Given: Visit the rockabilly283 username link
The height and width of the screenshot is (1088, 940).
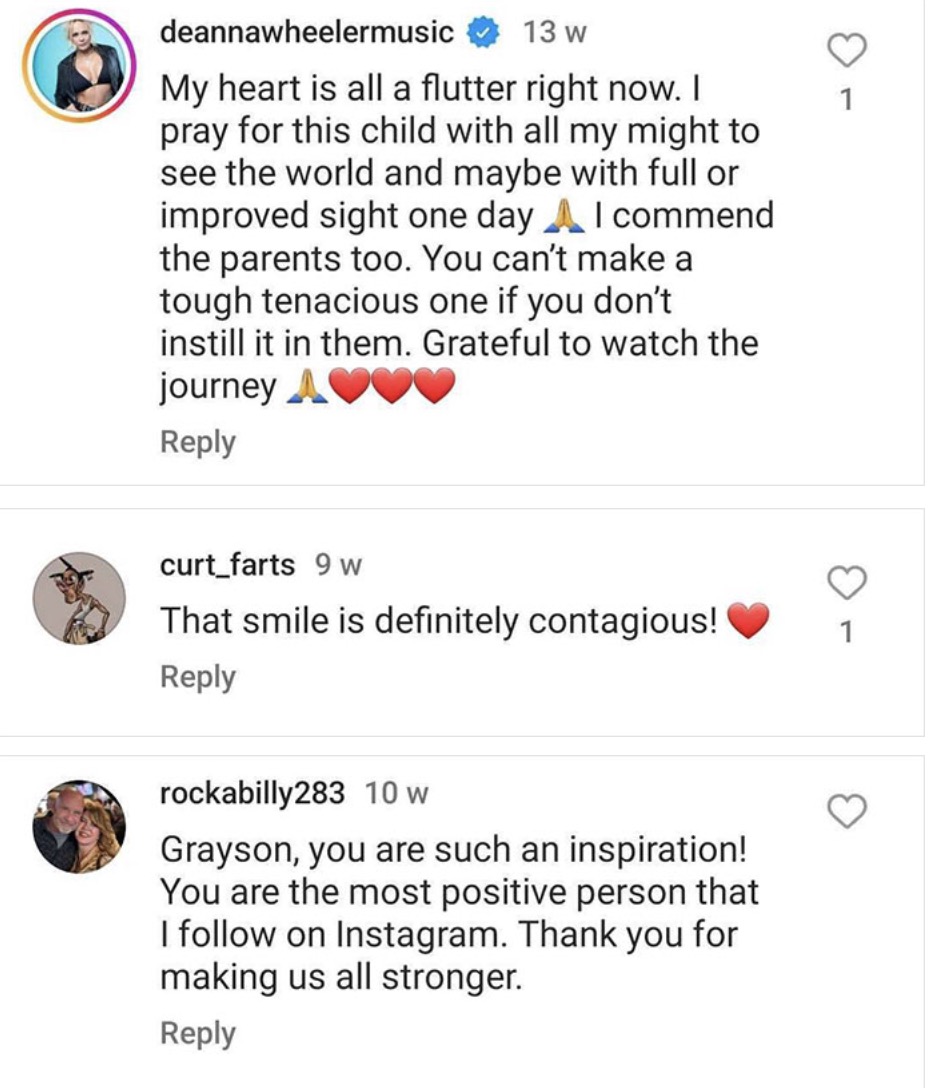Looking at the screenshot, I should tap(253, 794).
